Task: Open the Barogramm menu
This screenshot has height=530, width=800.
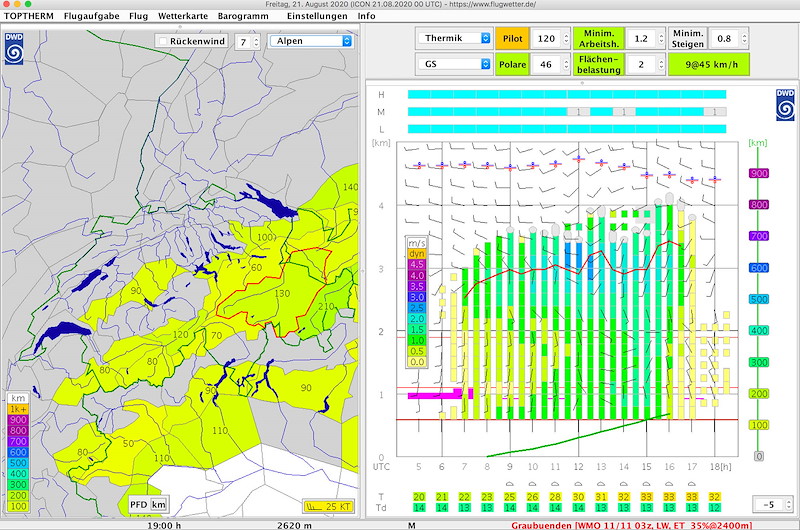Action: [243, 16]
